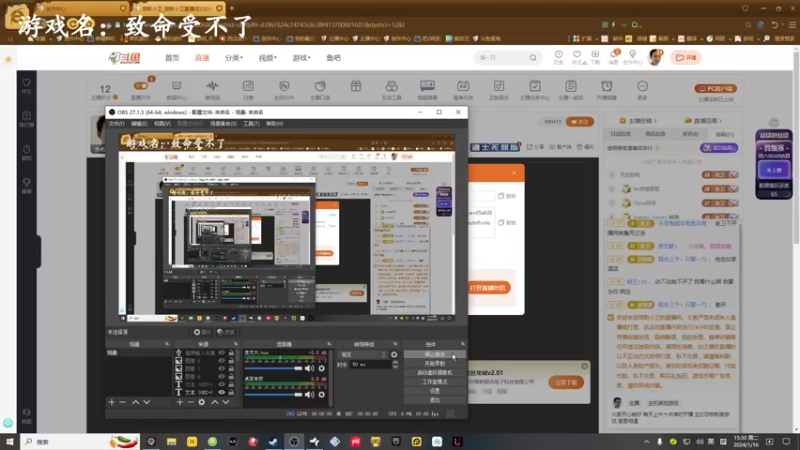Expand 视频 dropdown in site navigation

click(x=267, y=58)
